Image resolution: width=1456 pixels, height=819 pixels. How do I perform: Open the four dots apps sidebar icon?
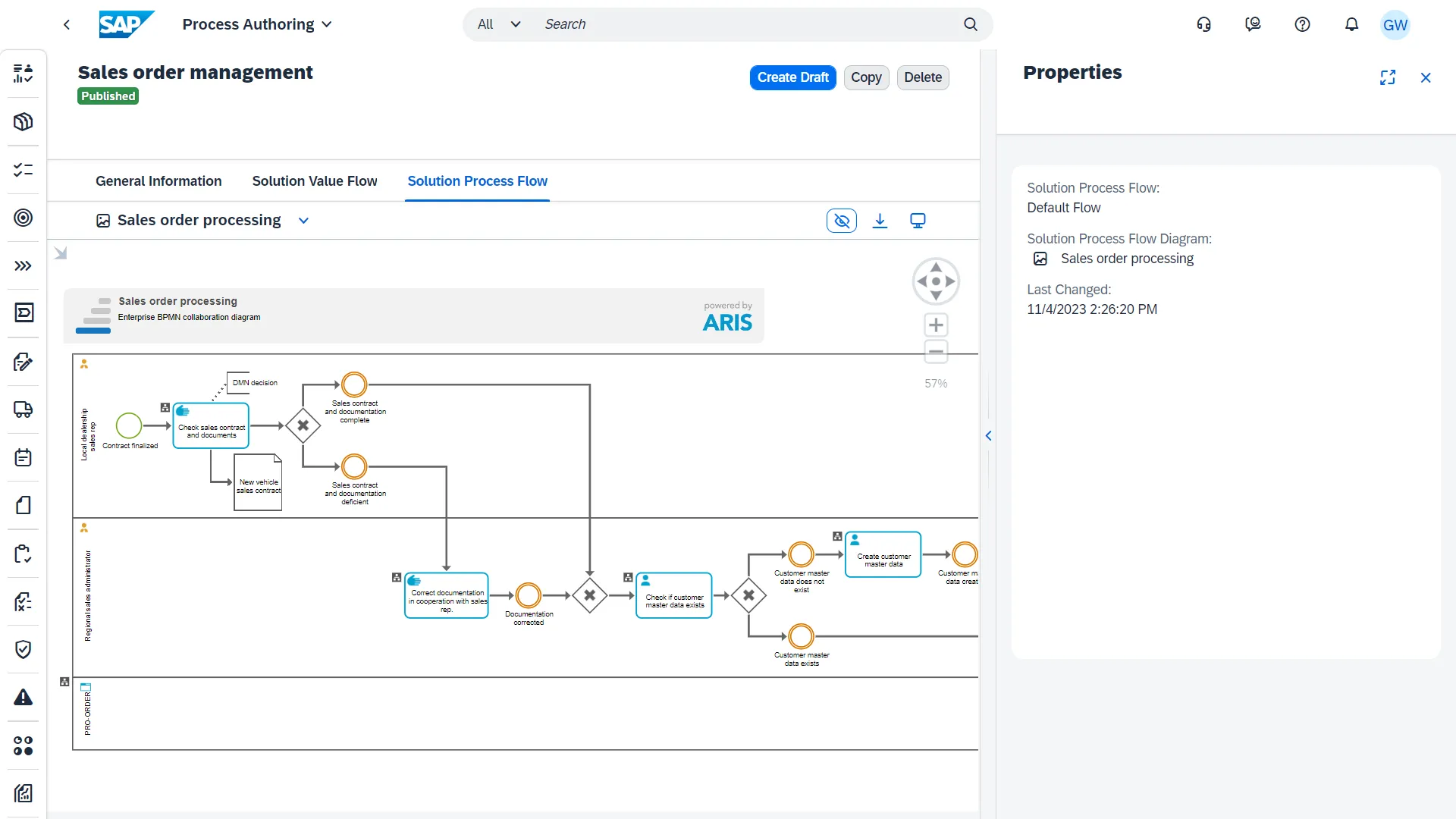[x=24, y=746]
